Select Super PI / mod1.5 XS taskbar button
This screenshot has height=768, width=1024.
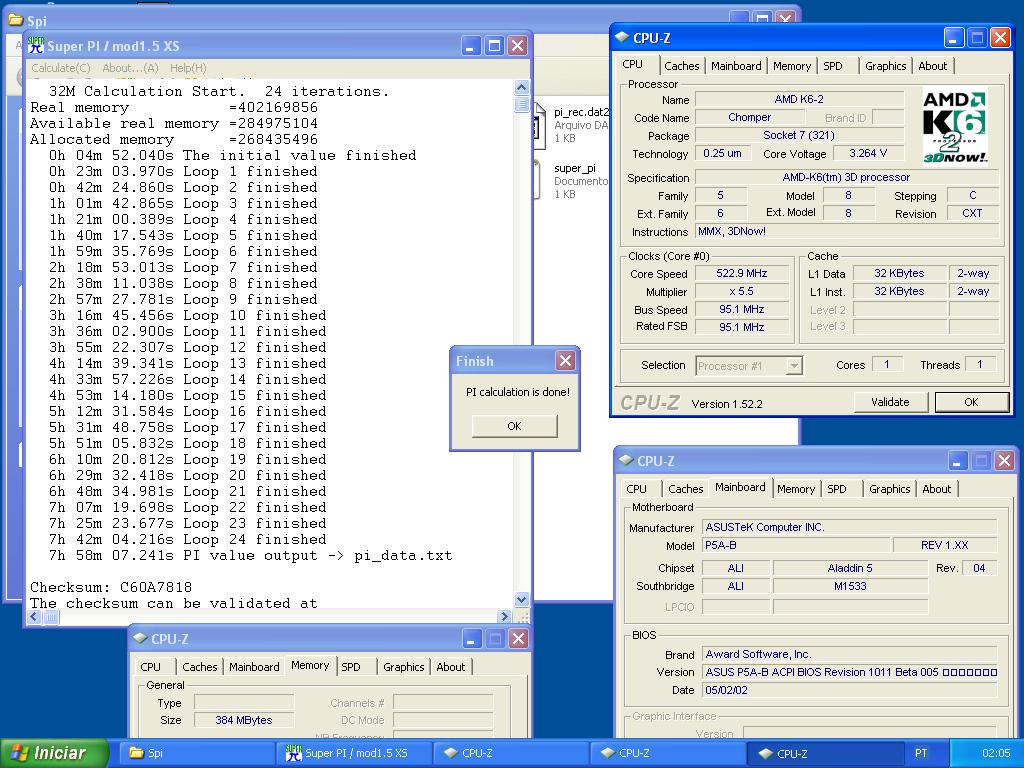[x=356, y=753]
